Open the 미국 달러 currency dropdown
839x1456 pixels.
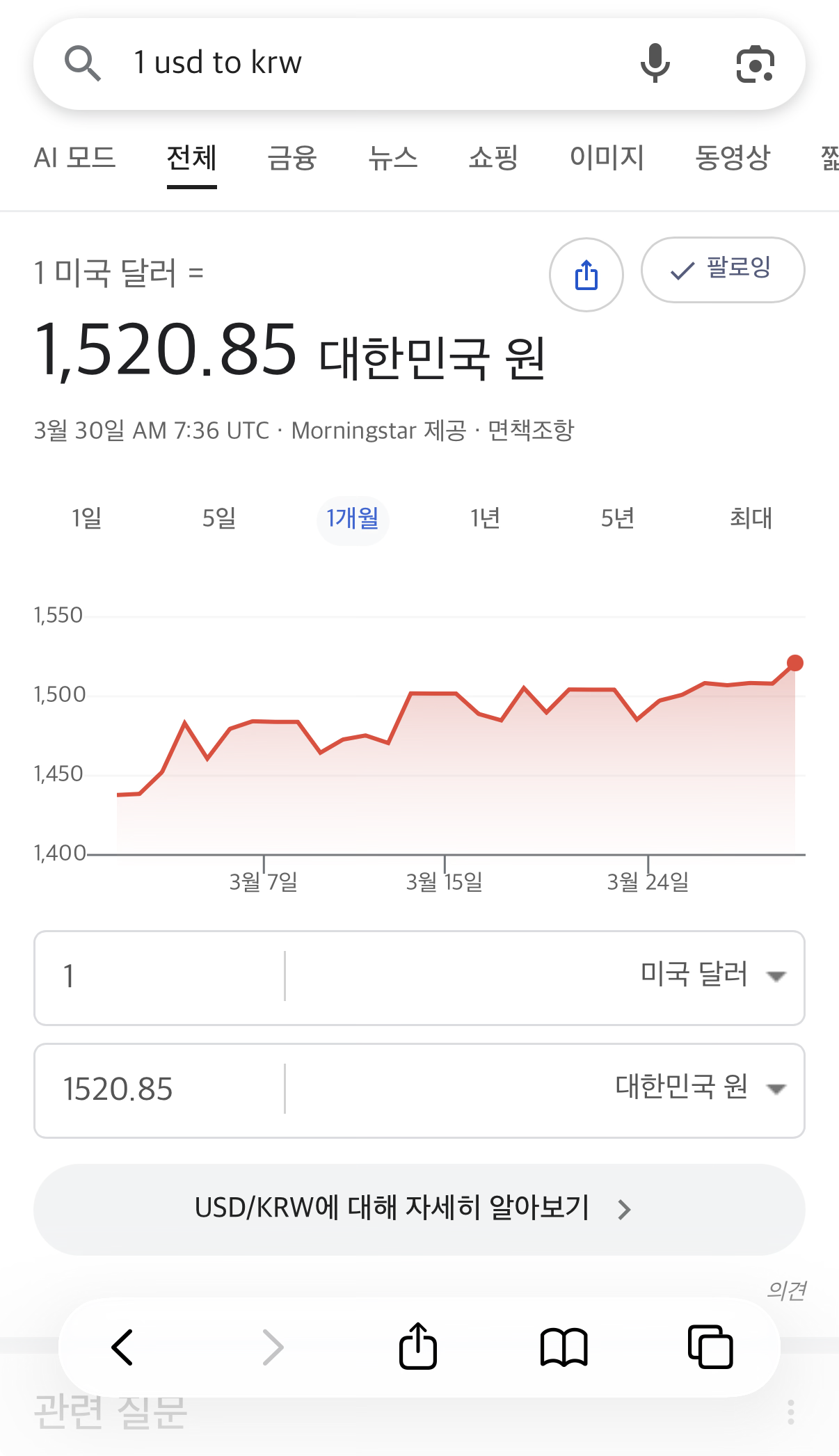pyautogui.click(x=712, y=975)
